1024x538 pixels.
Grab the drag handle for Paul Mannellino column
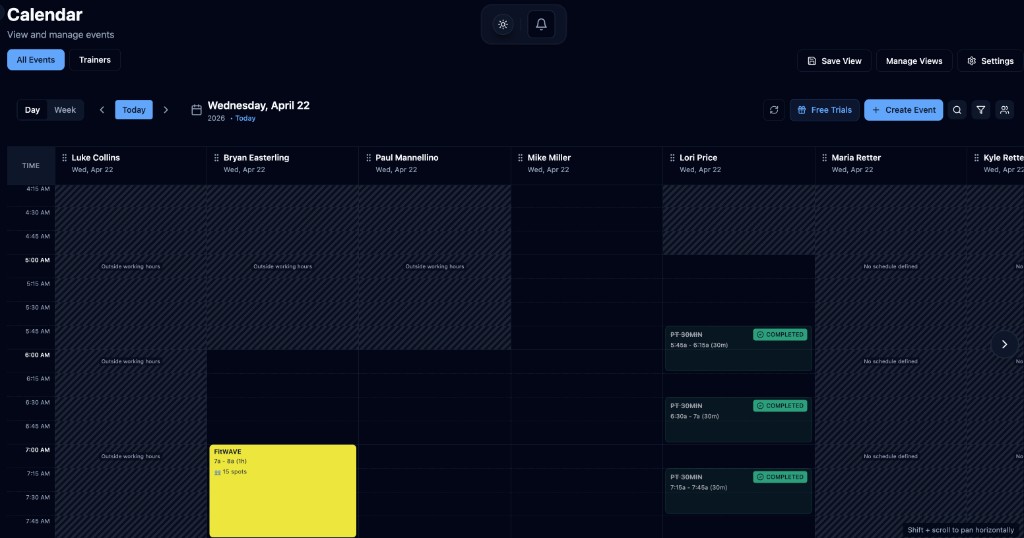tap(368, 158)
